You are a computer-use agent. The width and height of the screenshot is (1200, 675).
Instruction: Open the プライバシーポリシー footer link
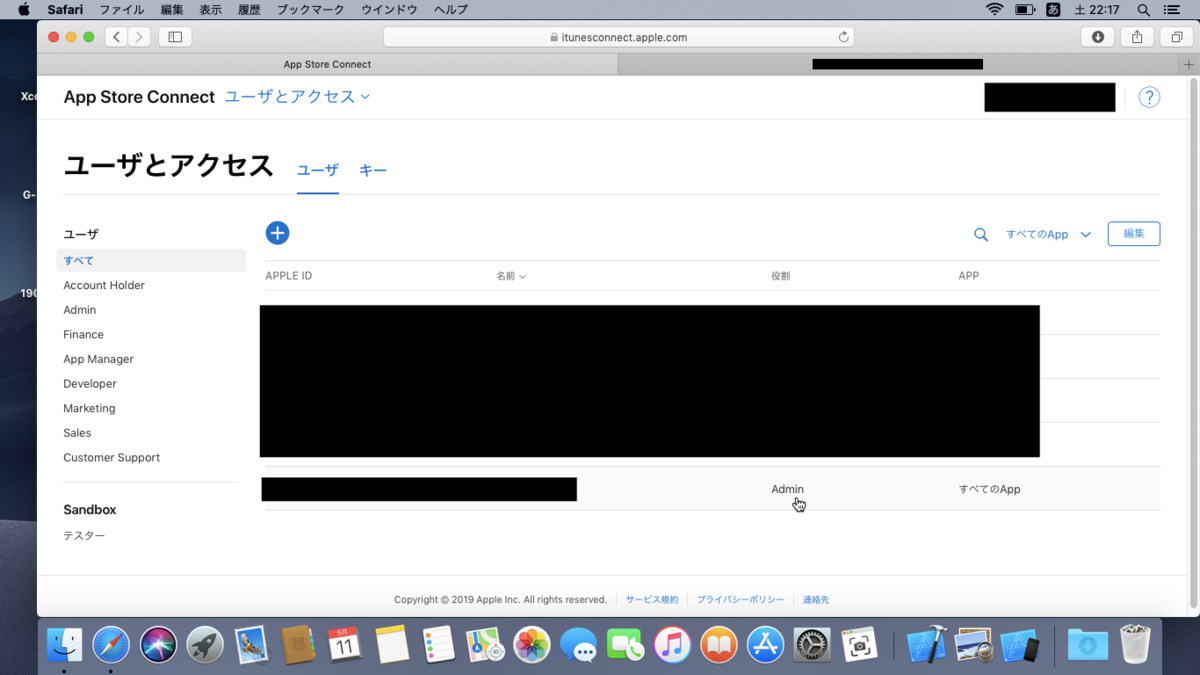coord(740,599)
